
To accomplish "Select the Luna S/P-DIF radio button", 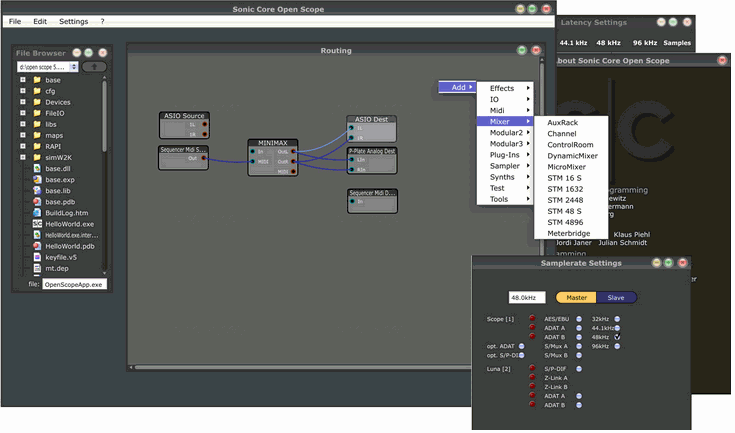I will [579, 369].
